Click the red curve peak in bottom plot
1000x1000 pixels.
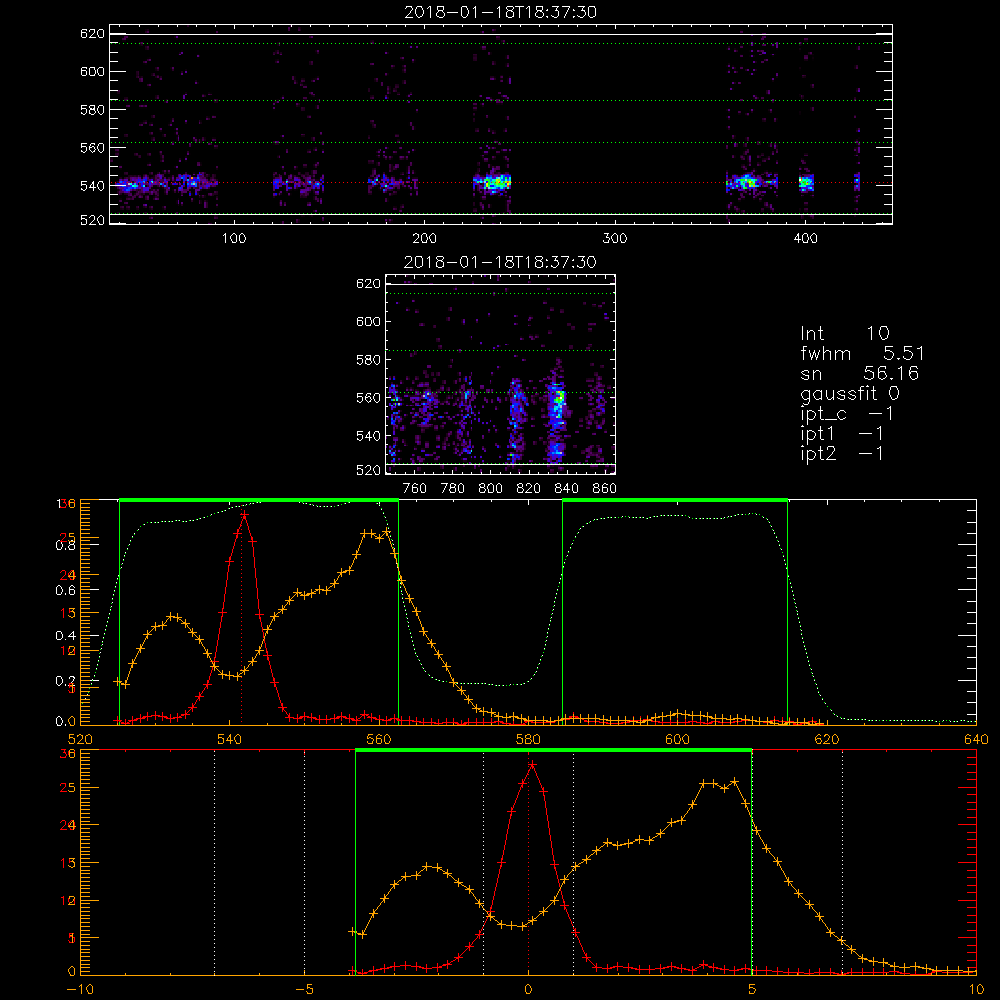tap(532, 764)
